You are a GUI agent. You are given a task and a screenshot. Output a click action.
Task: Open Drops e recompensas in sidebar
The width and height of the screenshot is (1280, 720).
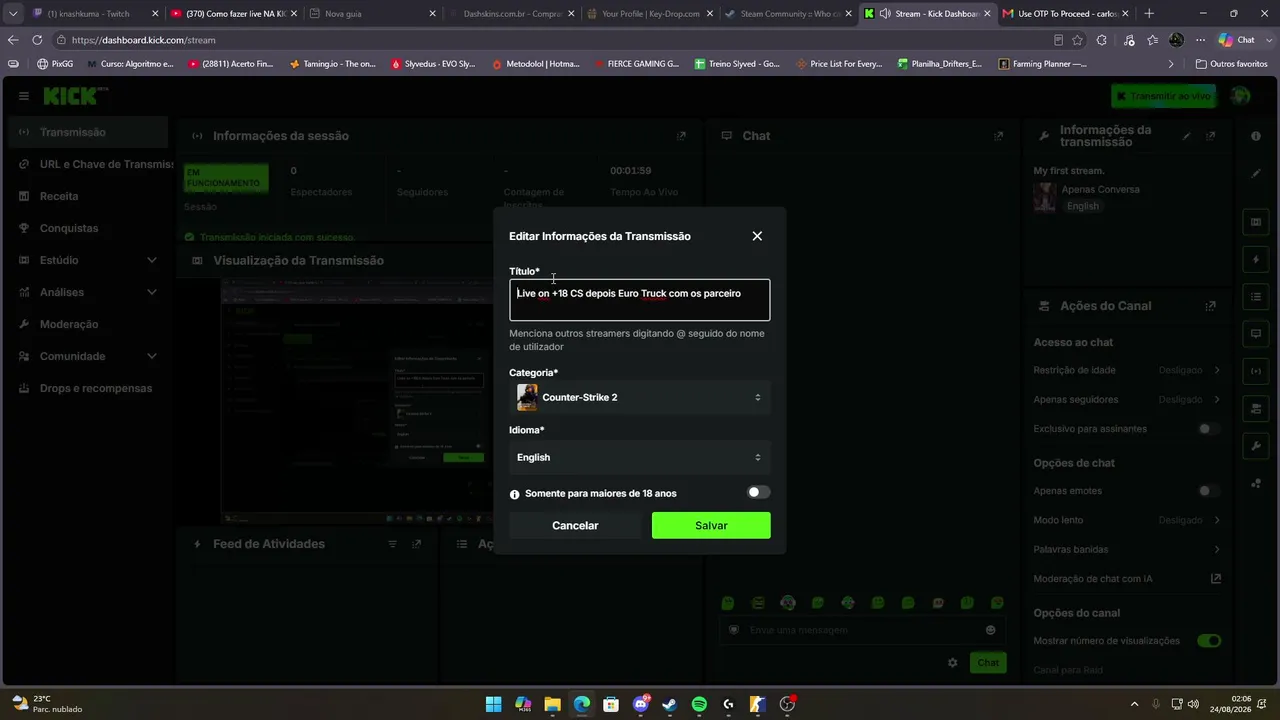pyautogui.click(x=84, y=388)
